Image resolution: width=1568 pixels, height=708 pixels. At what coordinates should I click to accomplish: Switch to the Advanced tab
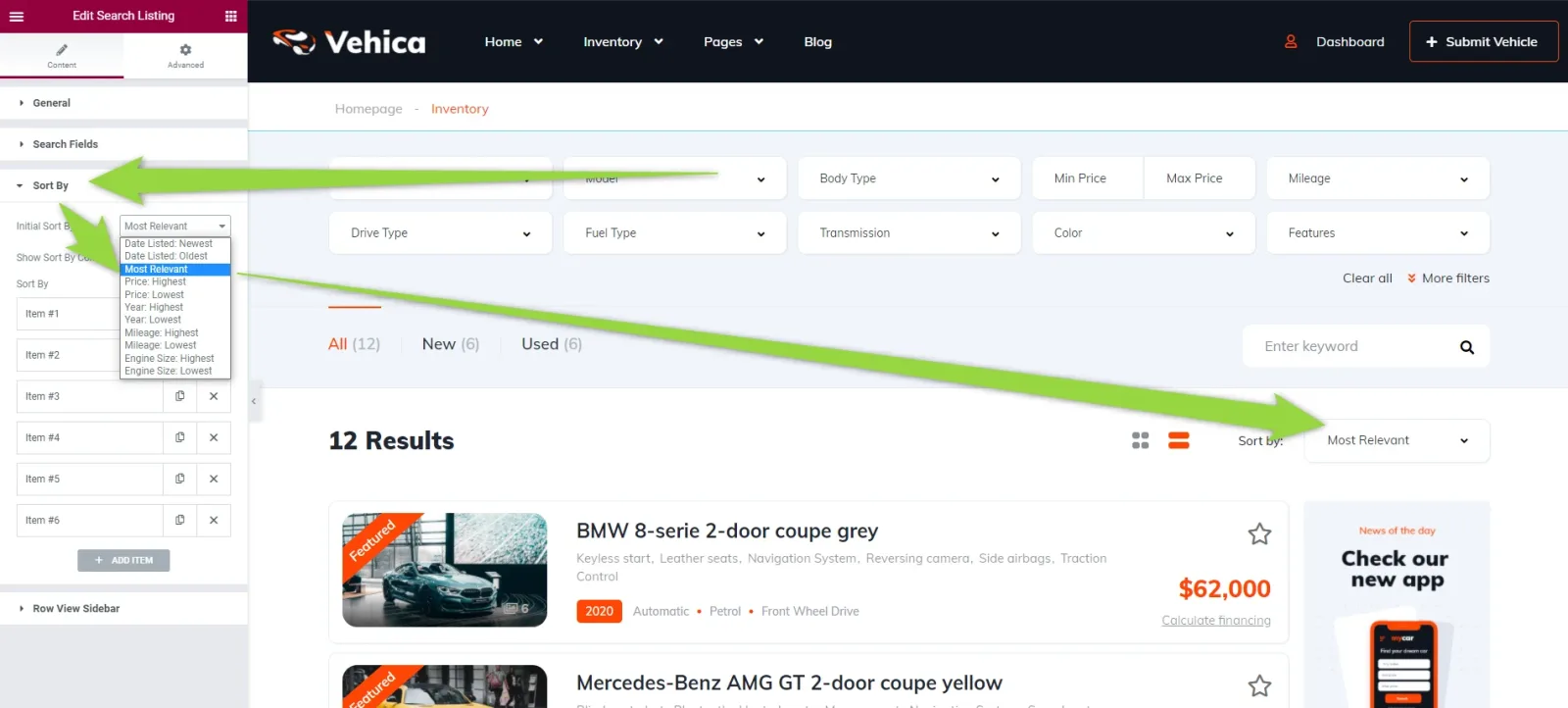(185, 56)
